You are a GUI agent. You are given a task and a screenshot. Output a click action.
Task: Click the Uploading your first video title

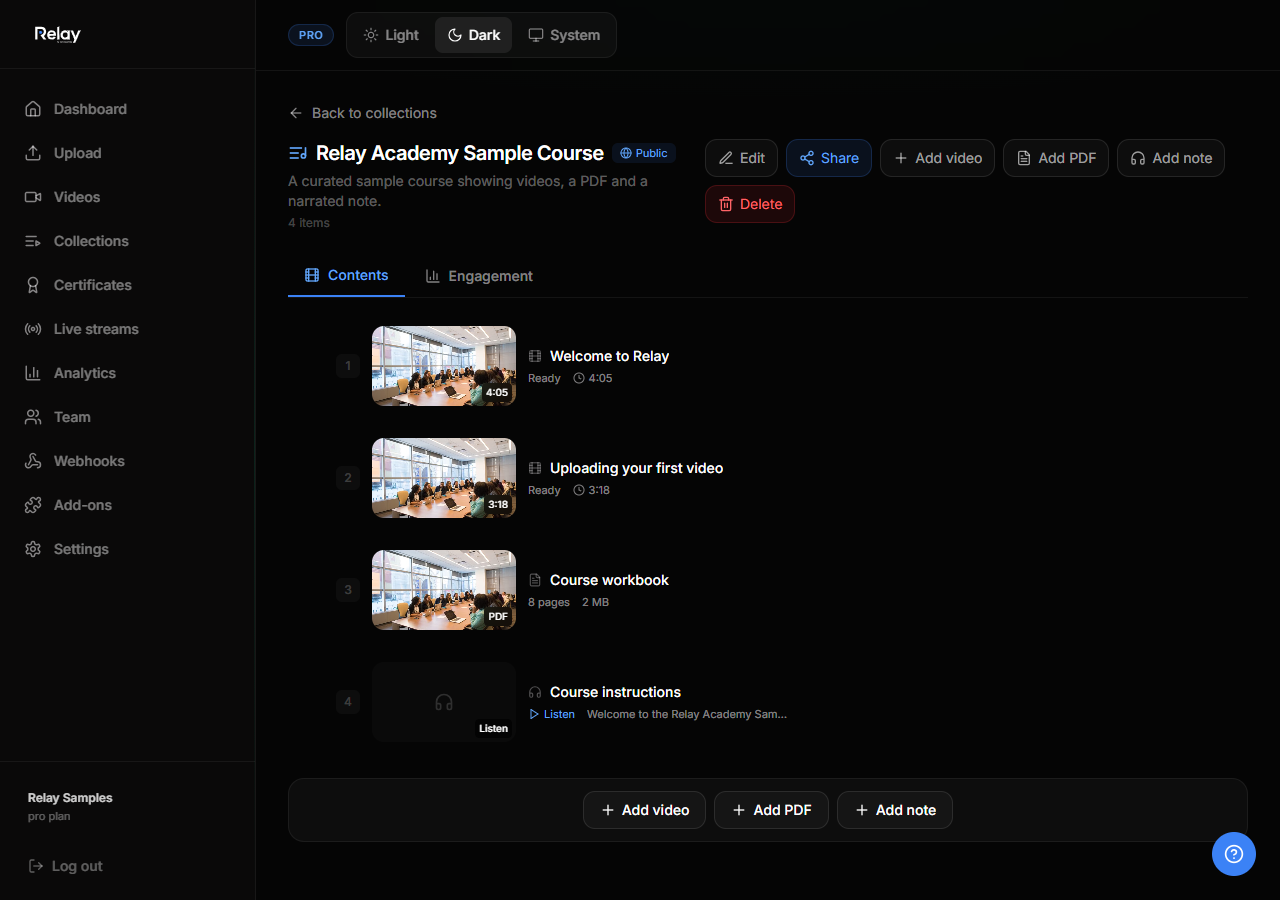pos(636,468)
